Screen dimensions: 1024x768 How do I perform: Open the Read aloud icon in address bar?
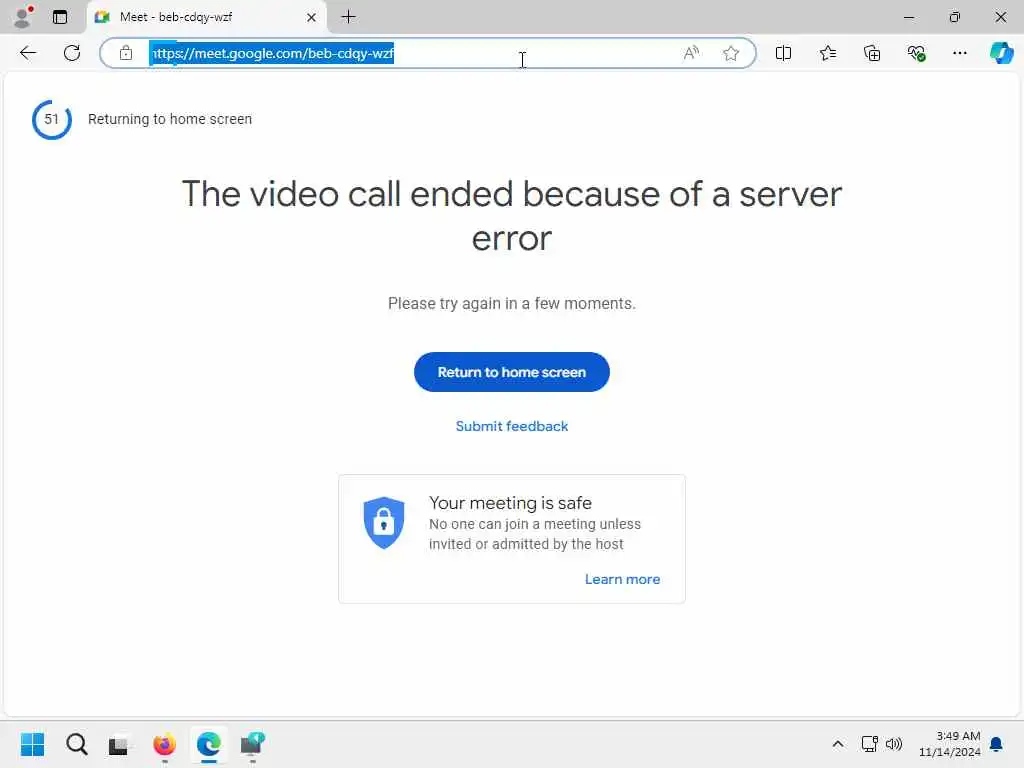point(691,53)
